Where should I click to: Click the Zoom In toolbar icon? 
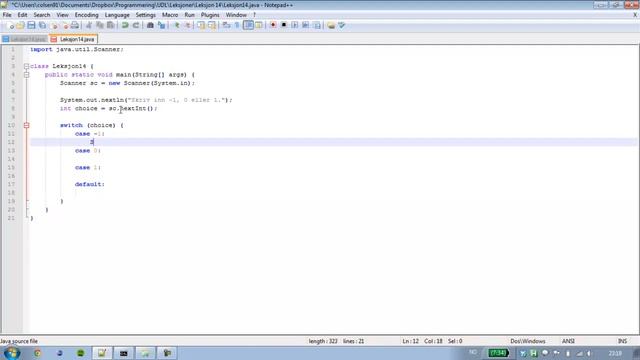[x=176, y=25]
